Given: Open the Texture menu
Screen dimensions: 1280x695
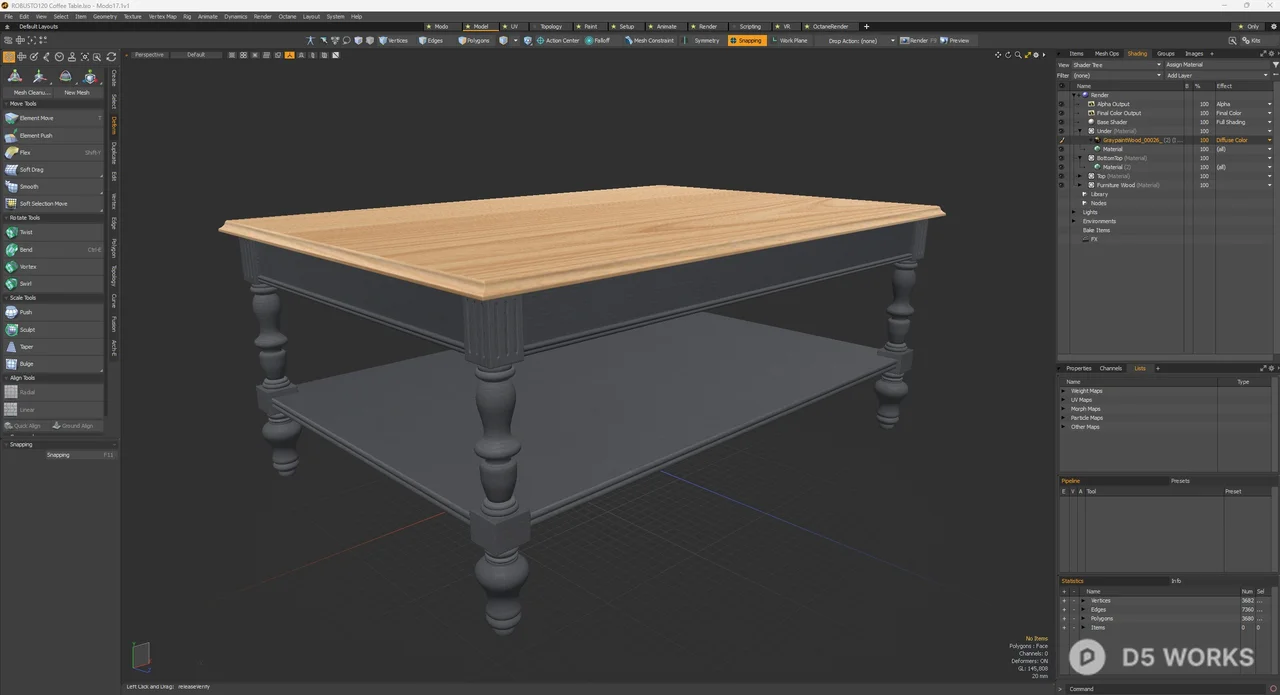Looking at the screenshot, I should pos(132,17).
